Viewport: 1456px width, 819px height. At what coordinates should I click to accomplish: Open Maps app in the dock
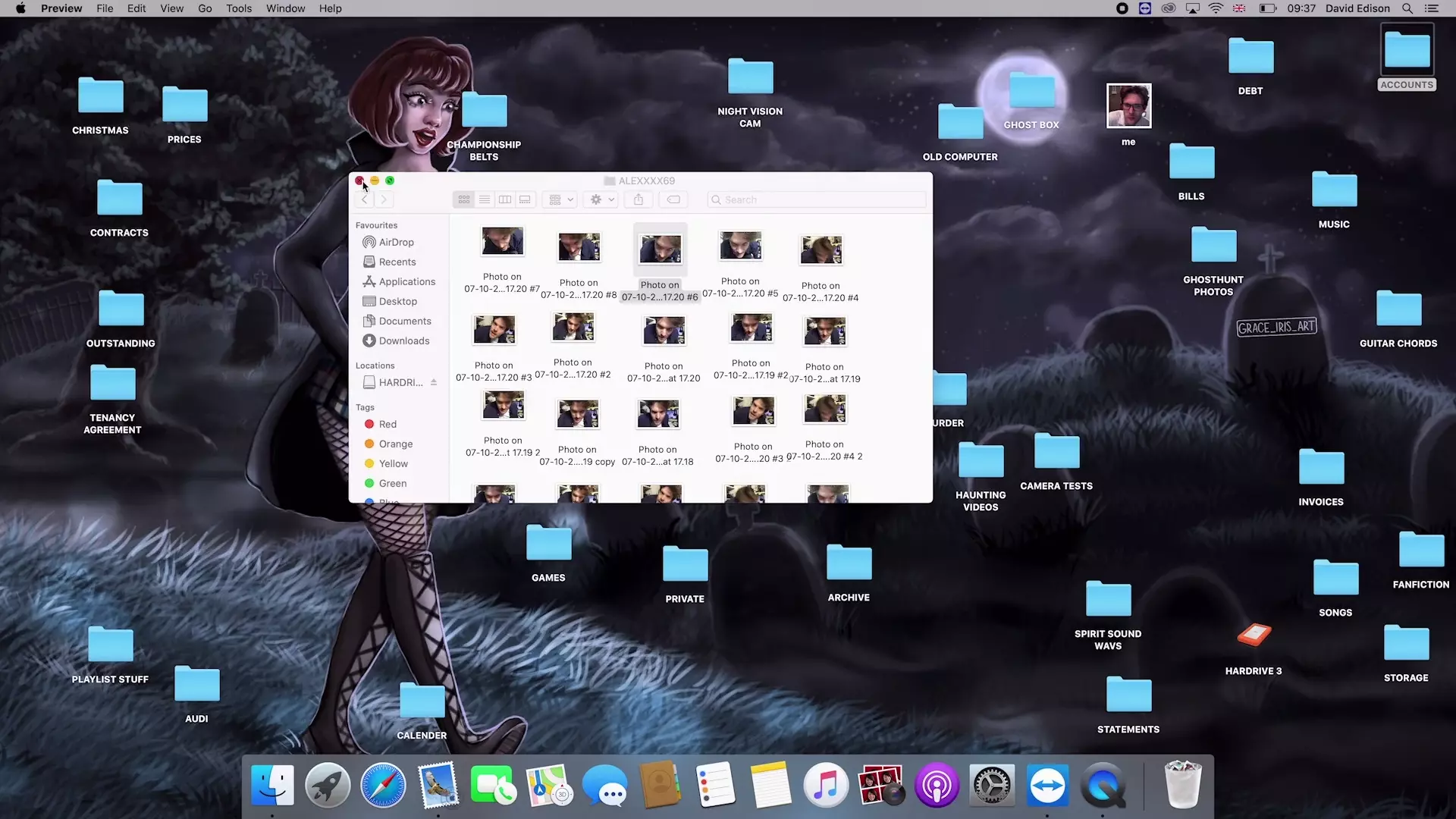click(549, 785)
